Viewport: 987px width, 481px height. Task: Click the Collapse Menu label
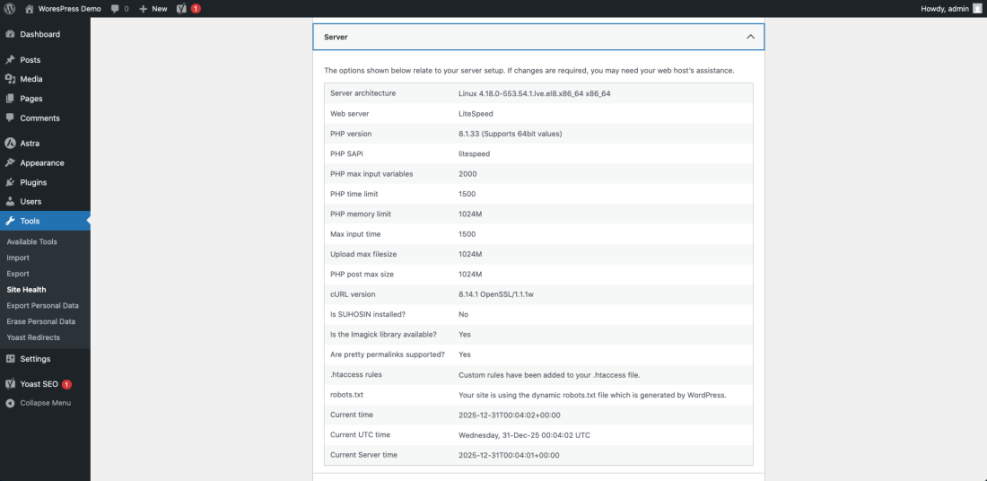(x=45, y=403)
